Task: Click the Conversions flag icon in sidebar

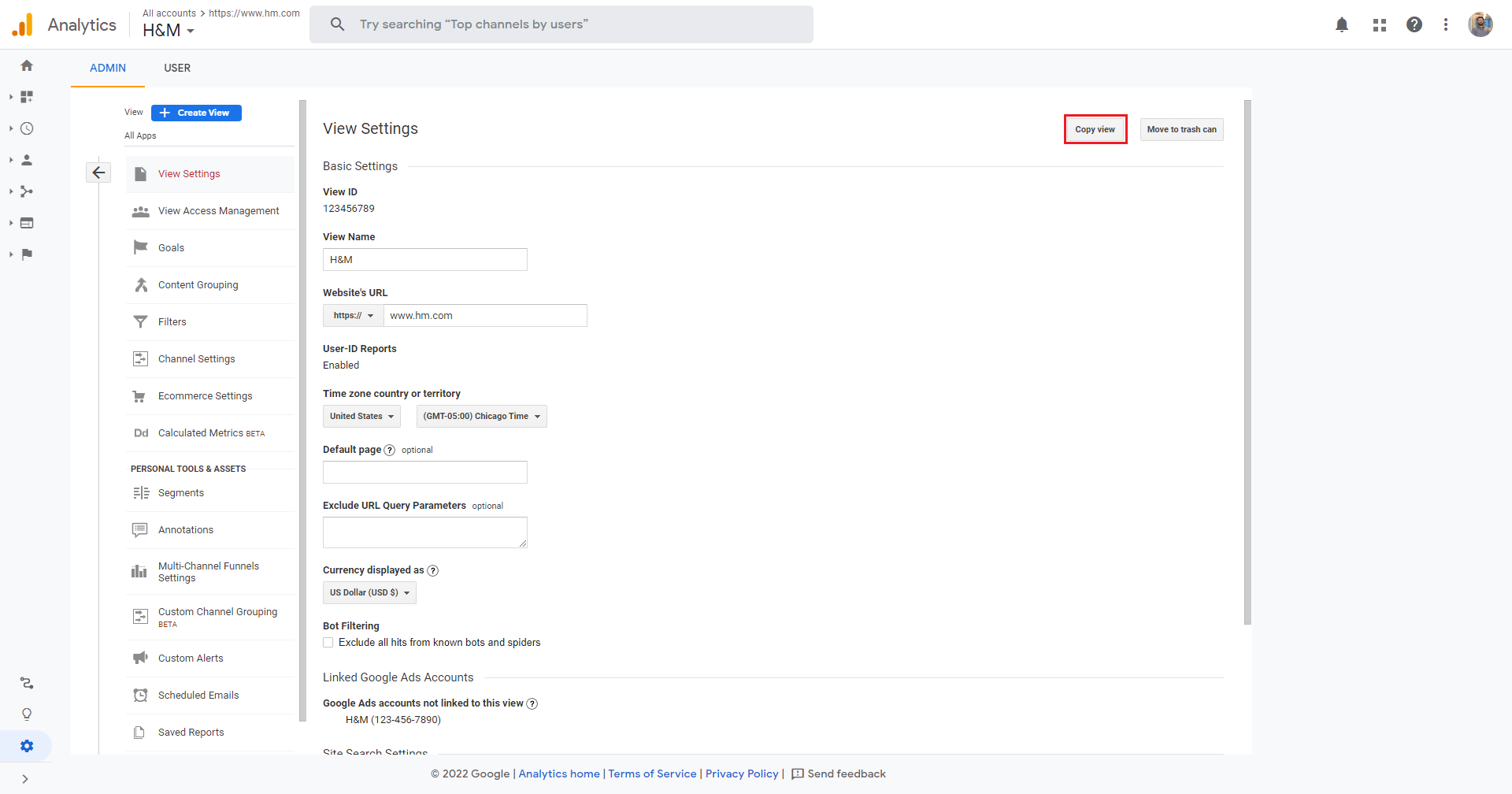Action: click(x=27, y=254)
